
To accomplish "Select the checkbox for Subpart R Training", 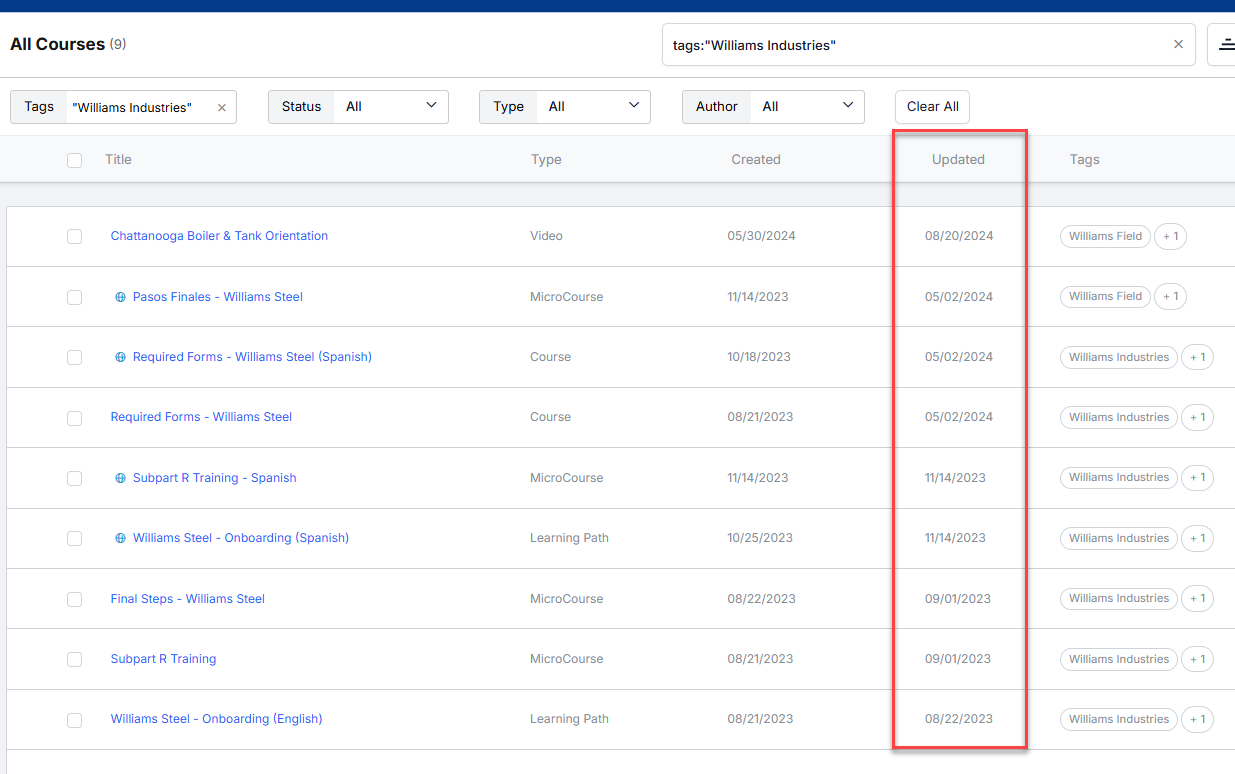I will (74, 660).
